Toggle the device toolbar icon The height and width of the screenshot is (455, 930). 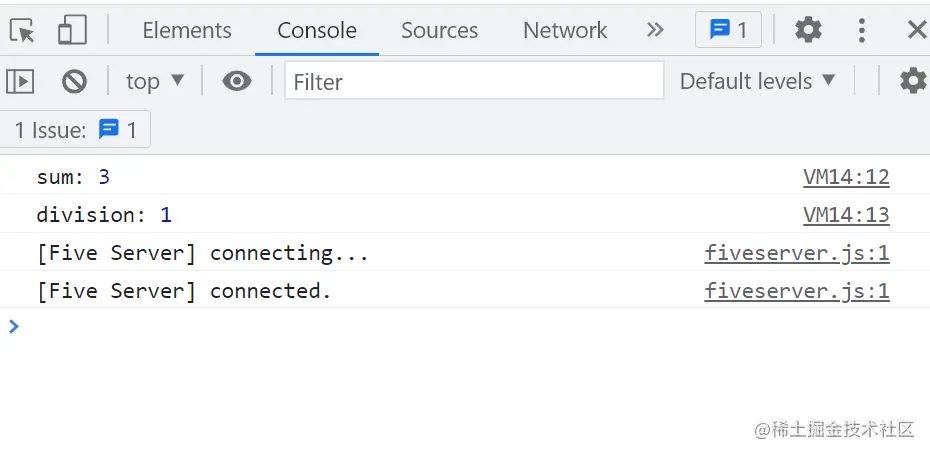(x=72, y=30)
